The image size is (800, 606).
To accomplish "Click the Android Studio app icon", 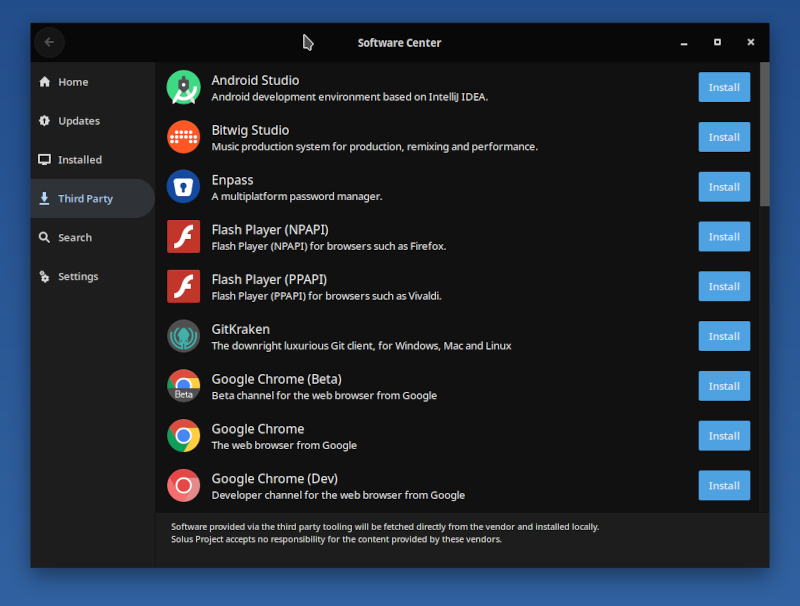I will [x=183, y=88].
